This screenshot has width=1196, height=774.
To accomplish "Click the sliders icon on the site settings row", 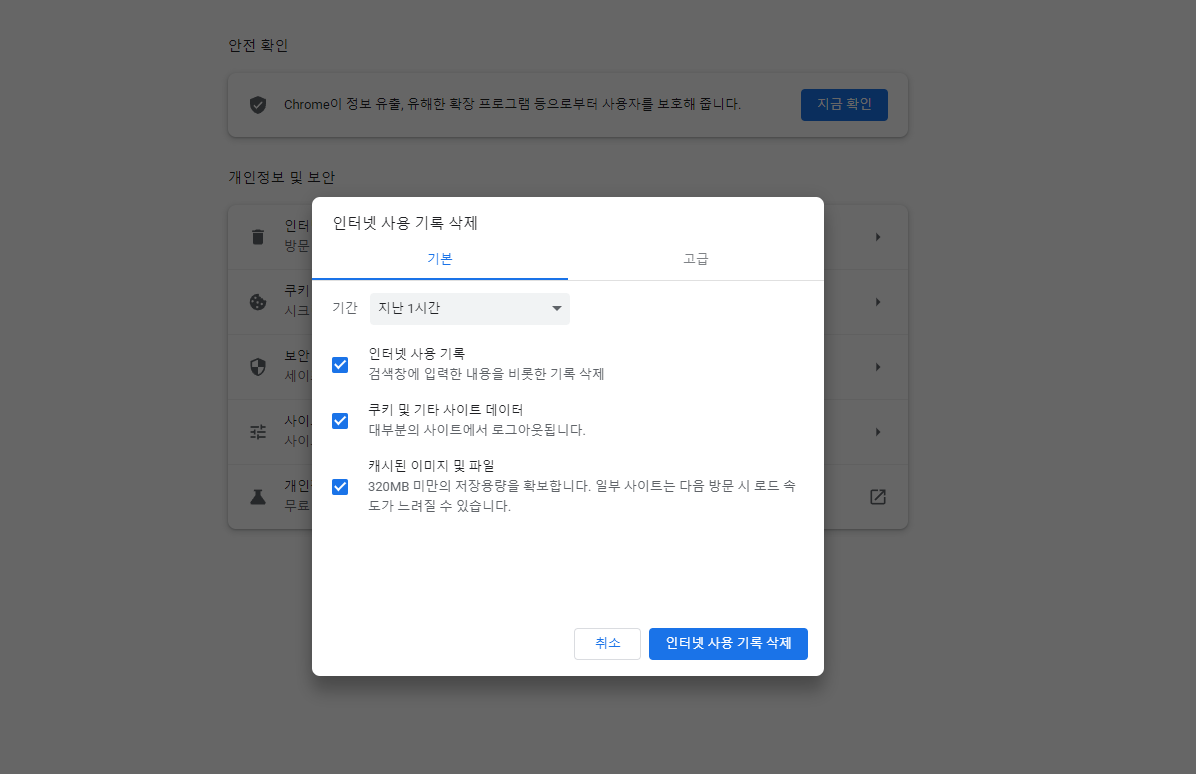I will 258,431.
